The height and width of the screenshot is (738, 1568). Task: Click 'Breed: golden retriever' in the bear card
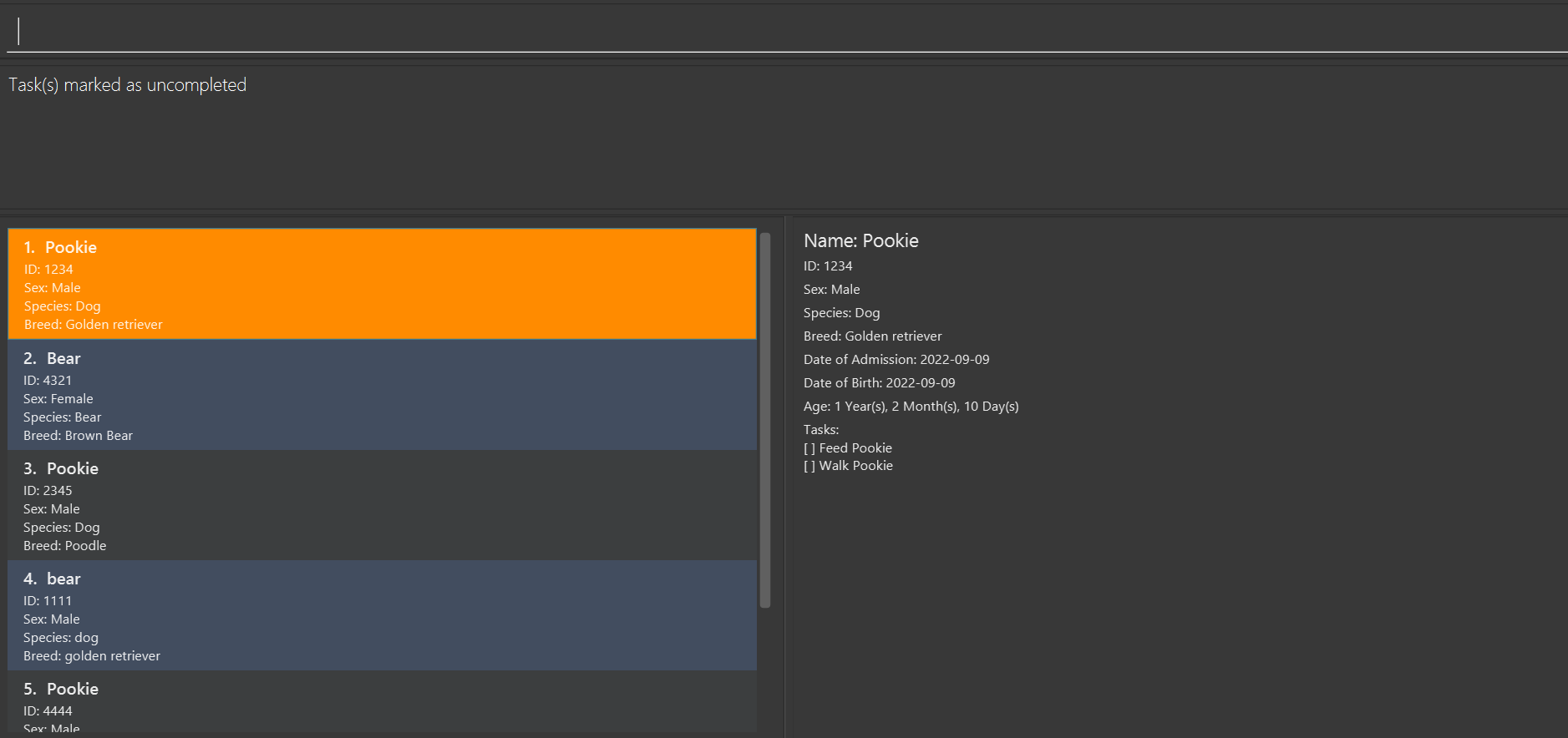92,656
